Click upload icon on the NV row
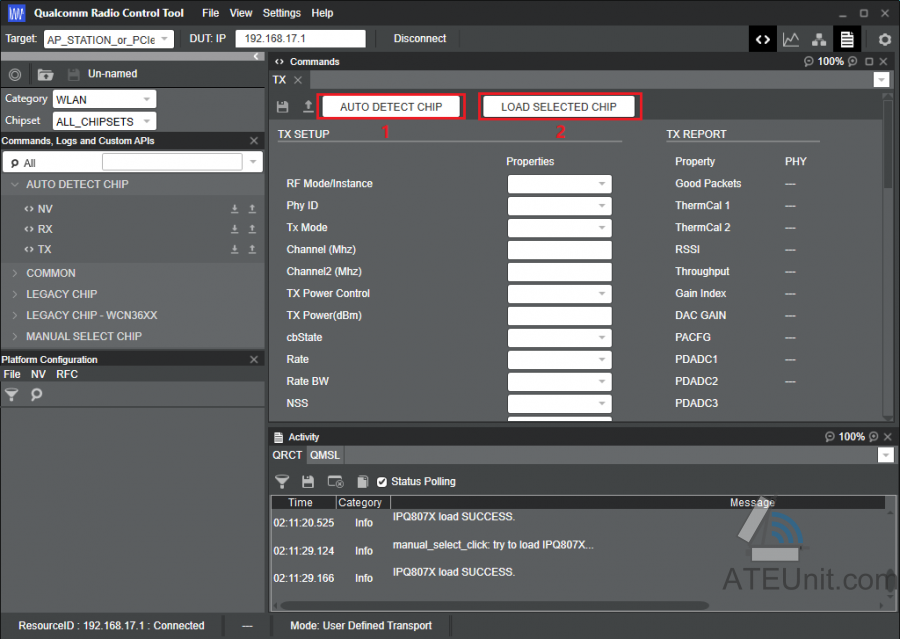This screenshot has width=900, height=639. point(252,209)
